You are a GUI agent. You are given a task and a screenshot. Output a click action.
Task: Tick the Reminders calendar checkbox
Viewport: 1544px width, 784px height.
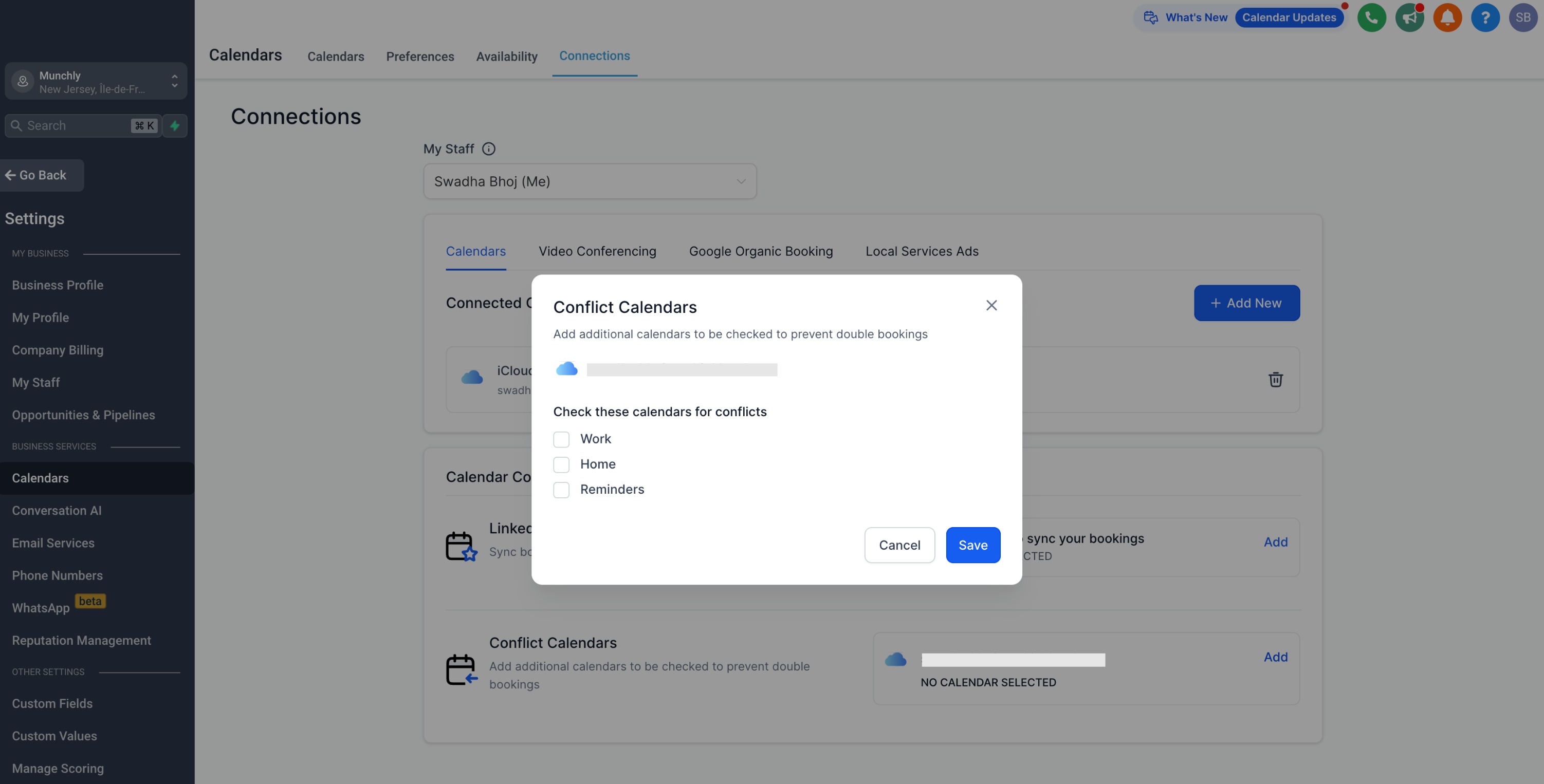coord(561,490)
